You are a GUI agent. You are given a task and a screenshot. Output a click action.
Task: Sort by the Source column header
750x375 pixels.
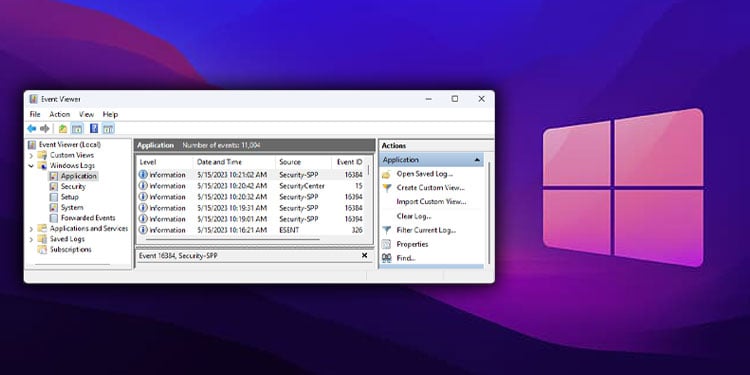coord(304,162)
